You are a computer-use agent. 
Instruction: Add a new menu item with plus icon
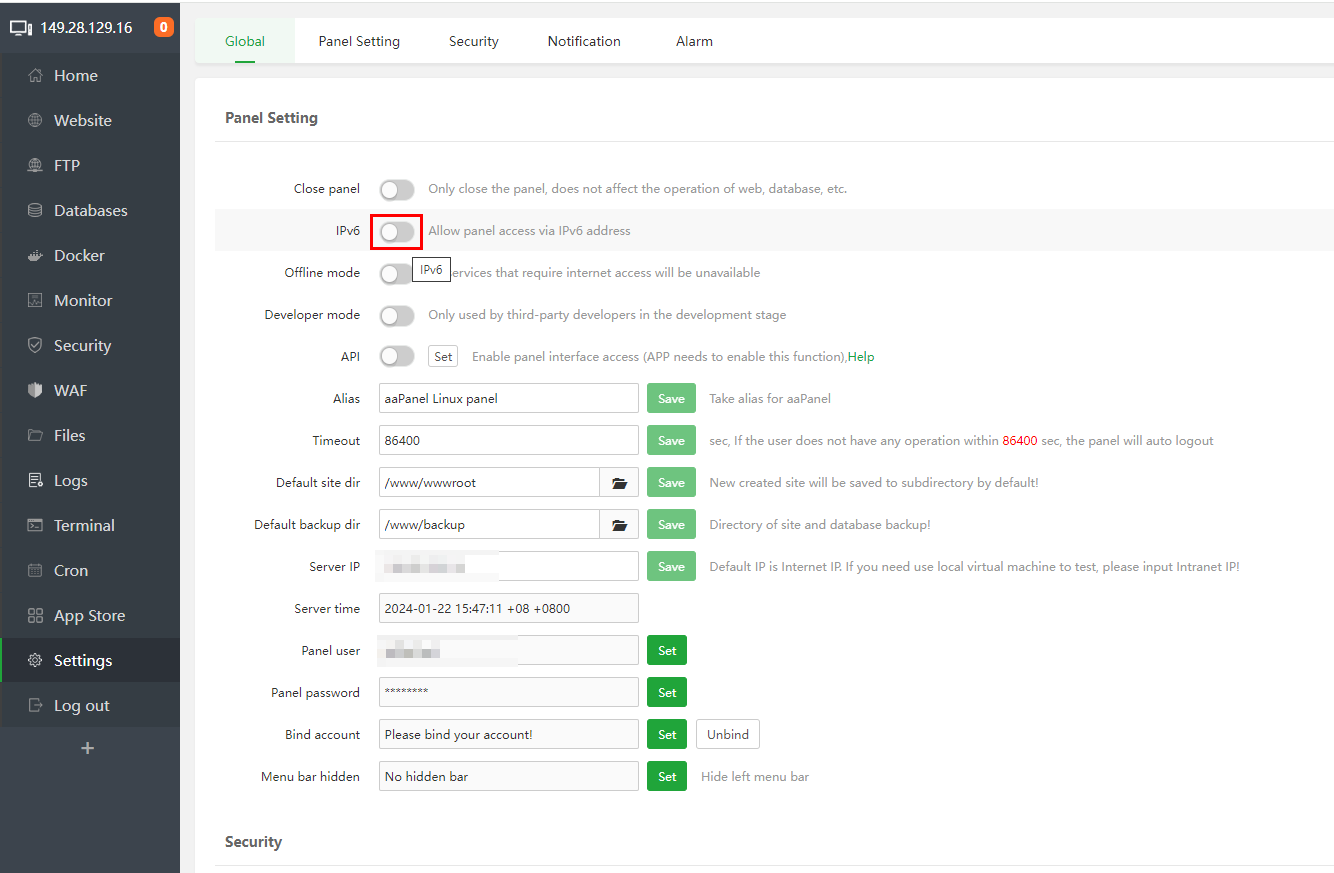click(88, 748)
